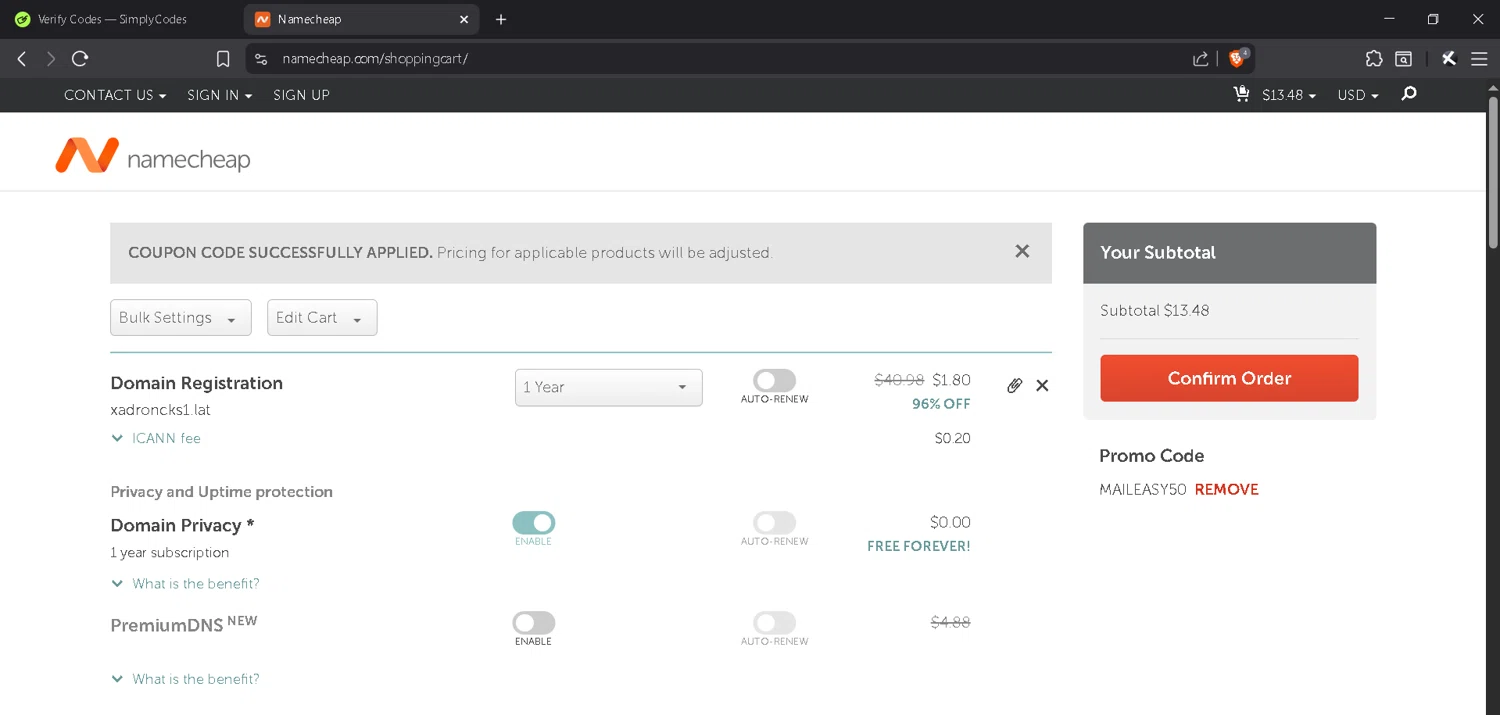Image resolution: width=1500 pixels, height=715 pixels.
Task: Open the Edit Cart dropdown
Action: 322,317
